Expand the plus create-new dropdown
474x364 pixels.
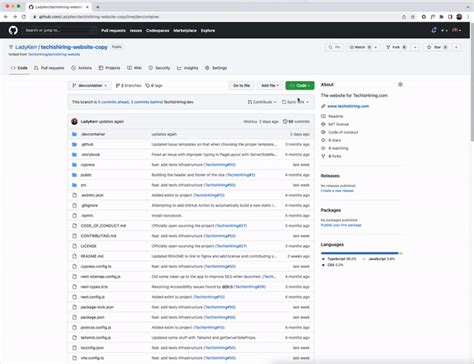(444, 30)
